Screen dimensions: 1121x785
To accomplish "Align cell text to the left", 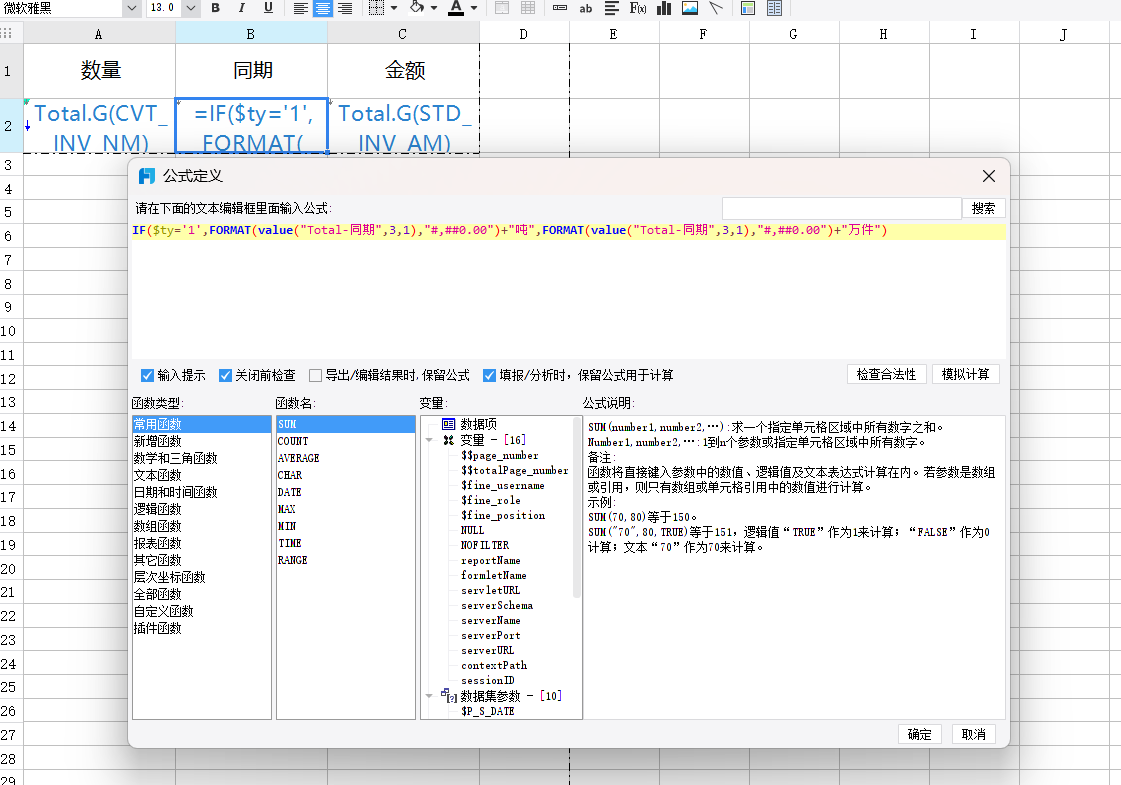I will tap(301, 8).
